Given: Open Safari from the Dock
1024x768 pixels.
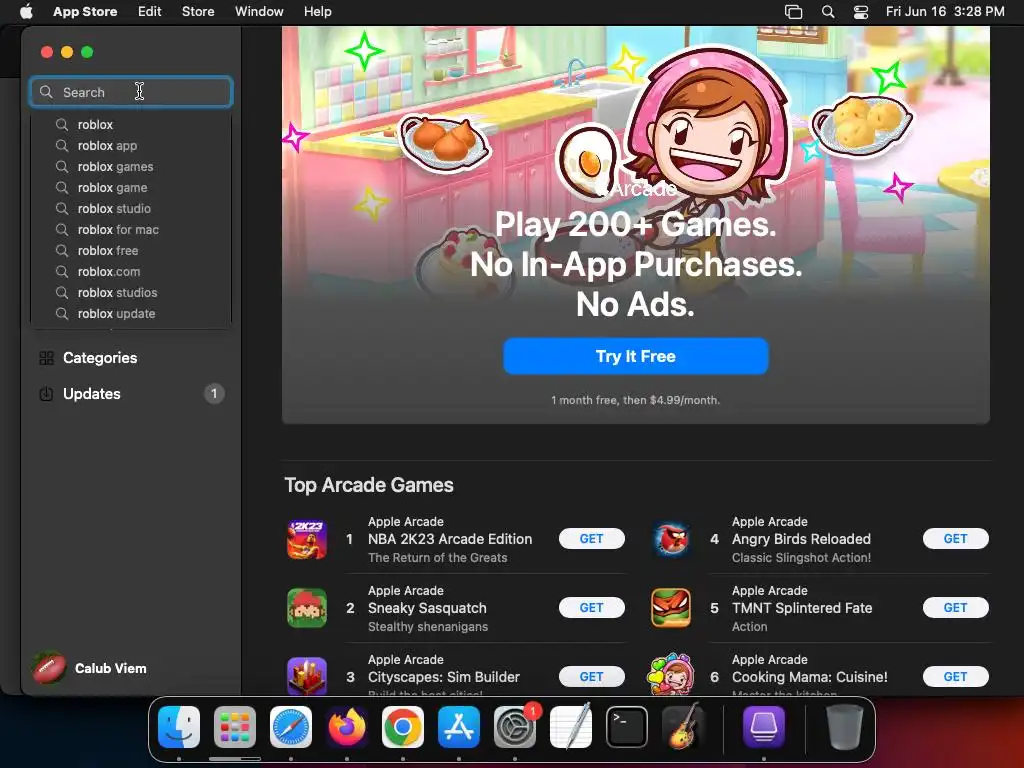Looking at the screenshot, I should pos(291,727).
